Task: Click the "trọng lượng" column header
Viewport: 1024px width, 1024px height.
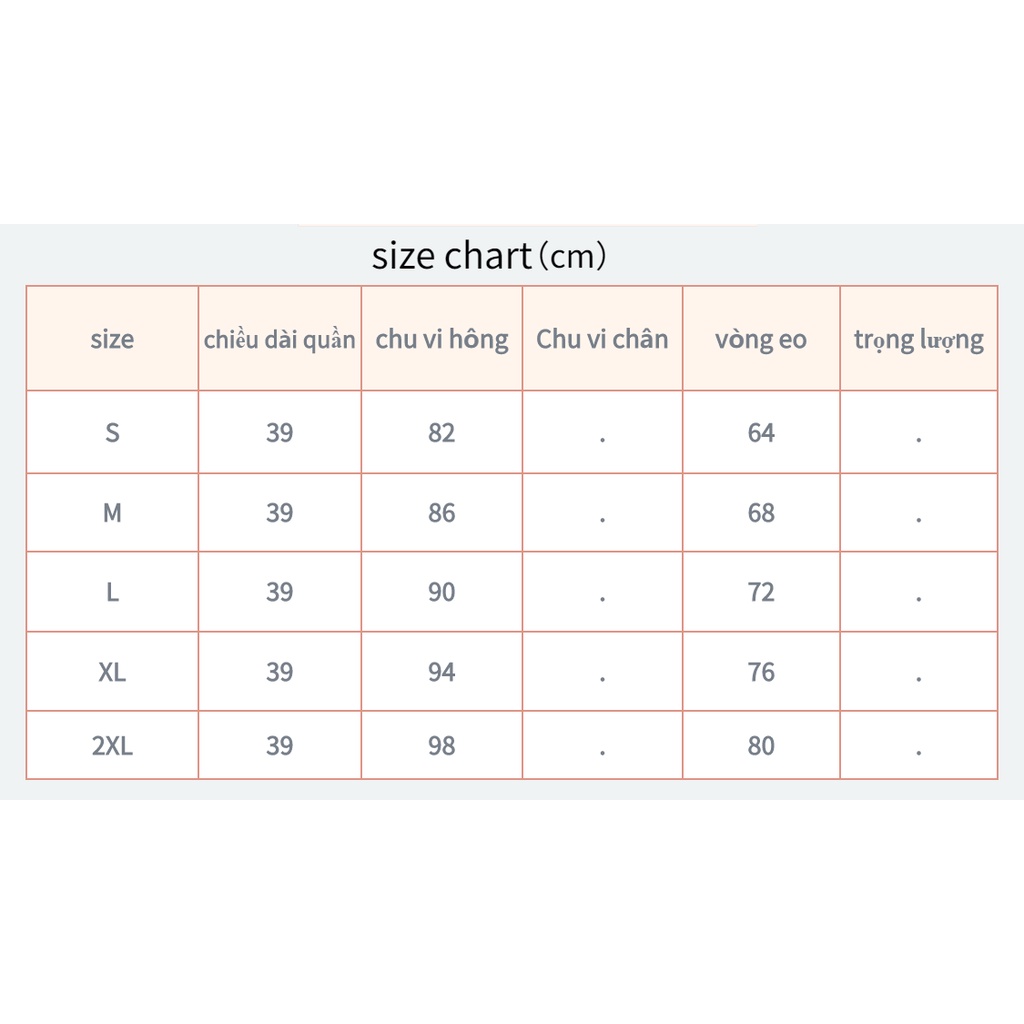Action: click(x=919, y=340)
